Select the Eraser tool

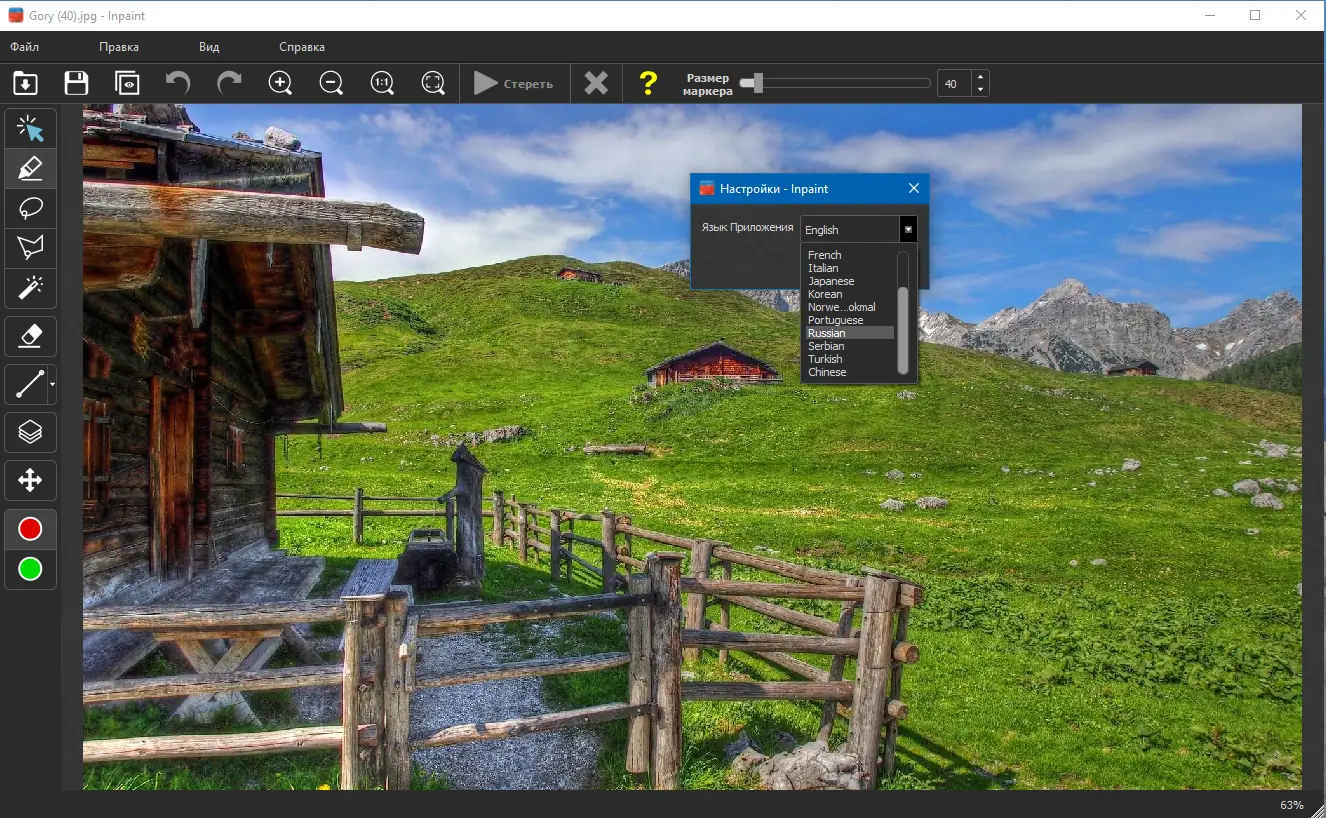pos(30,337)
